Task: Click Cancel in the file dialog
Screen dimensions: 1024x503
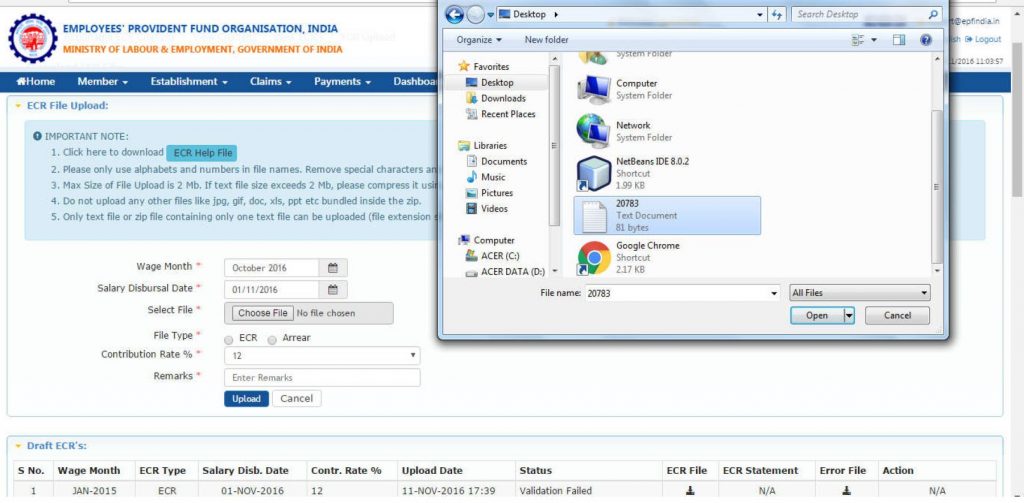Action: pos(897,316)
